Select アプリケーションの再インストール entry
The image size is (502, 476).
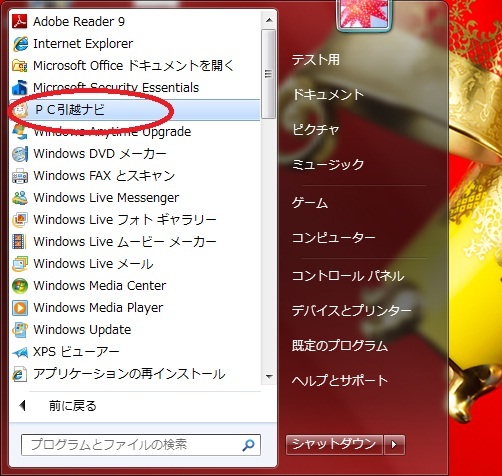point(129,374)
